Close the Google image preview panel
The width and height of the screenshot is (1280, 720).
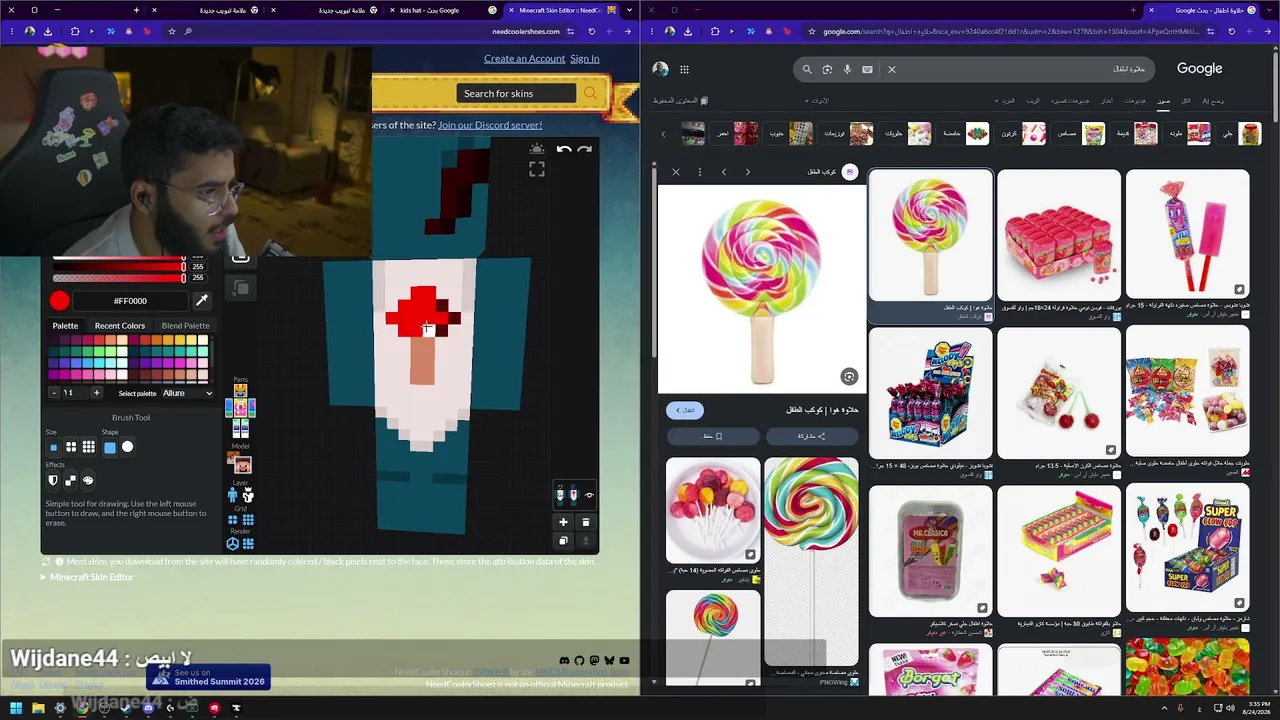pyautogui.click(x=676, y=172)
